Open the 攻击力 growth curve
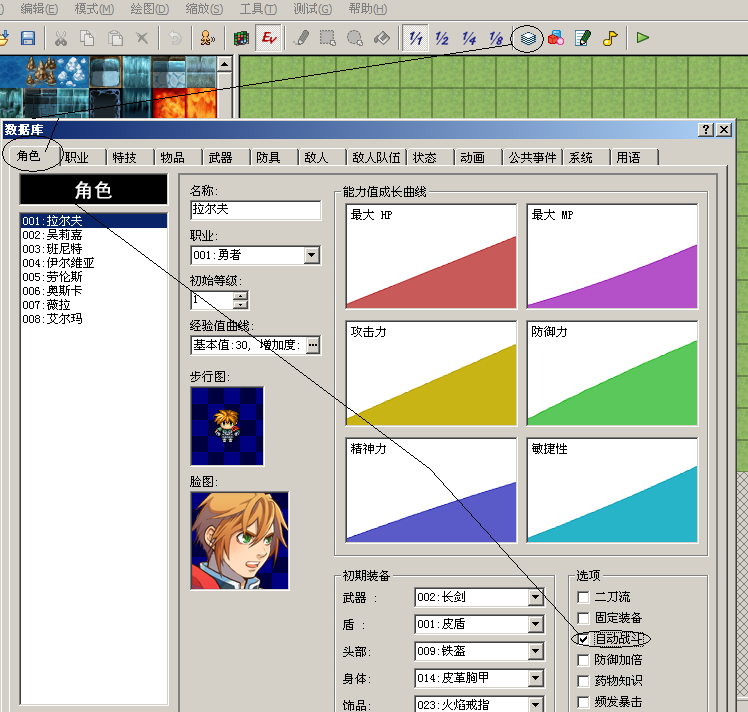 coord(431,373)
